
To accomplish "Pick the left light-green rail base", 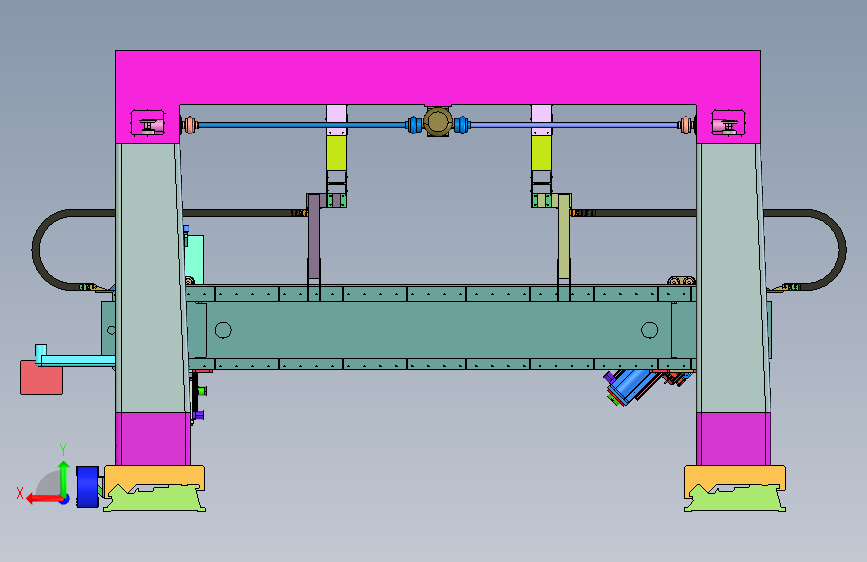I will [155, 498].
